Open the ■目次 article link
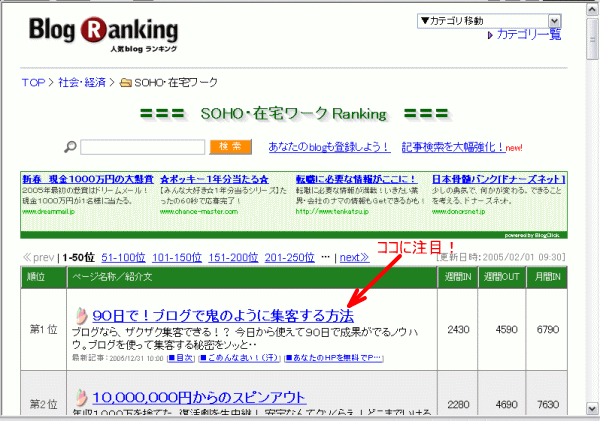Screen dimensions: 600x421 pos(181,358)
